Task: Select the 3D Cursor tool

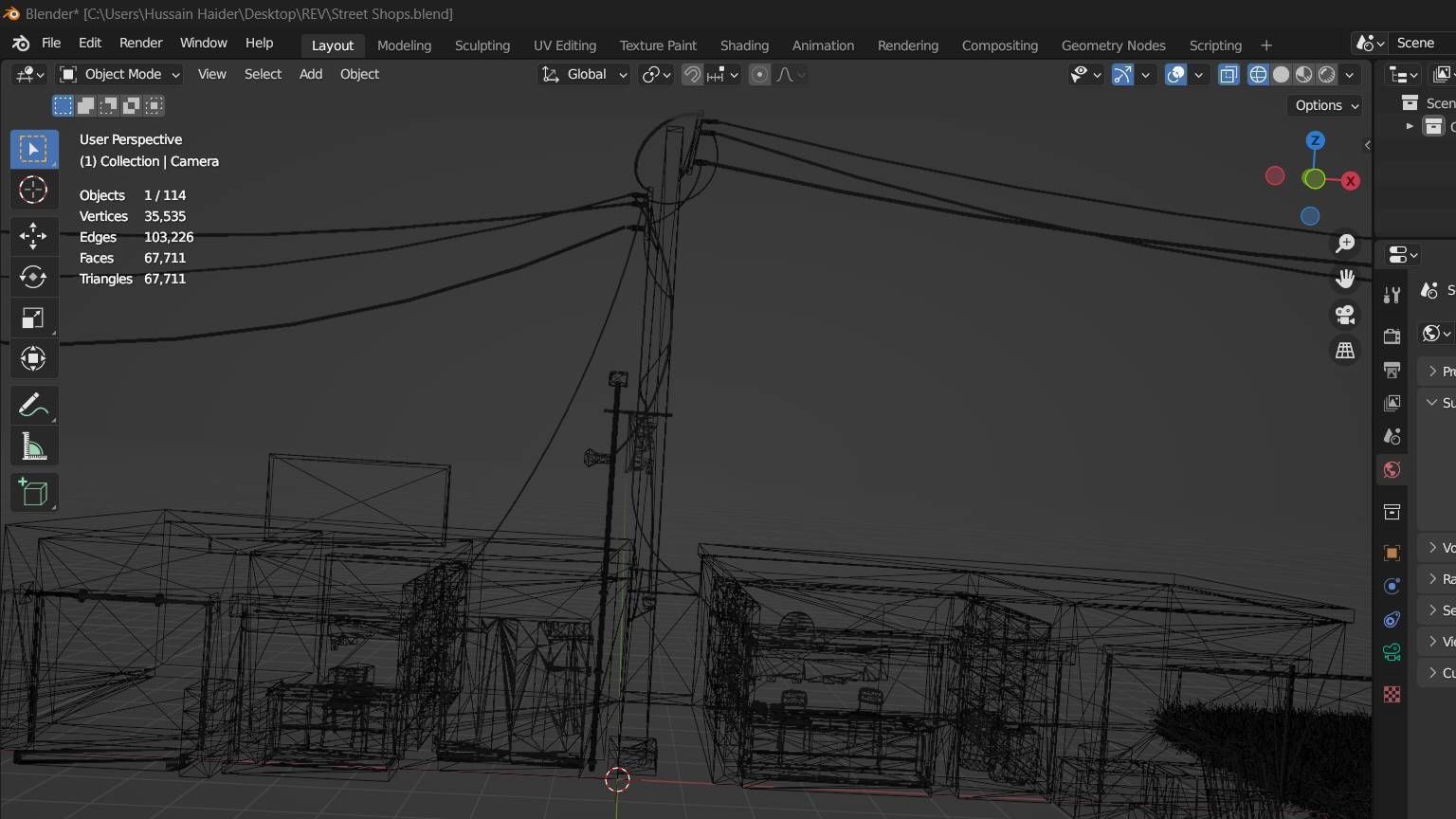Action: pyautogui.click(x=33, y=190)
